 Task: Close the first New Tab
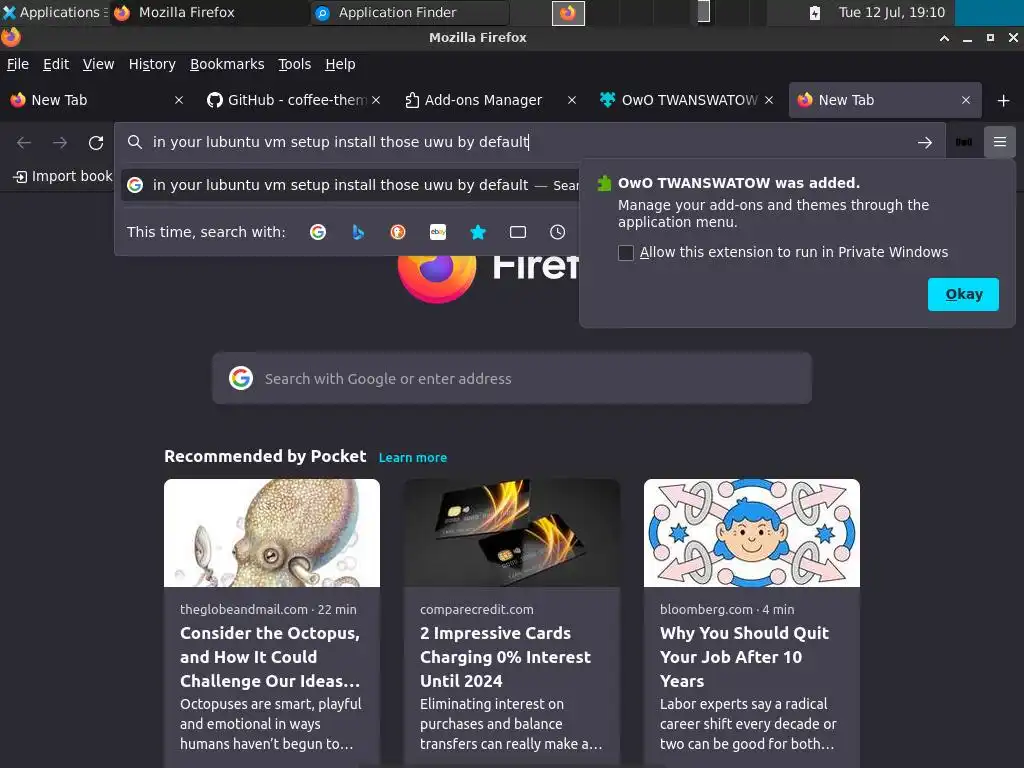pos(179,100)
